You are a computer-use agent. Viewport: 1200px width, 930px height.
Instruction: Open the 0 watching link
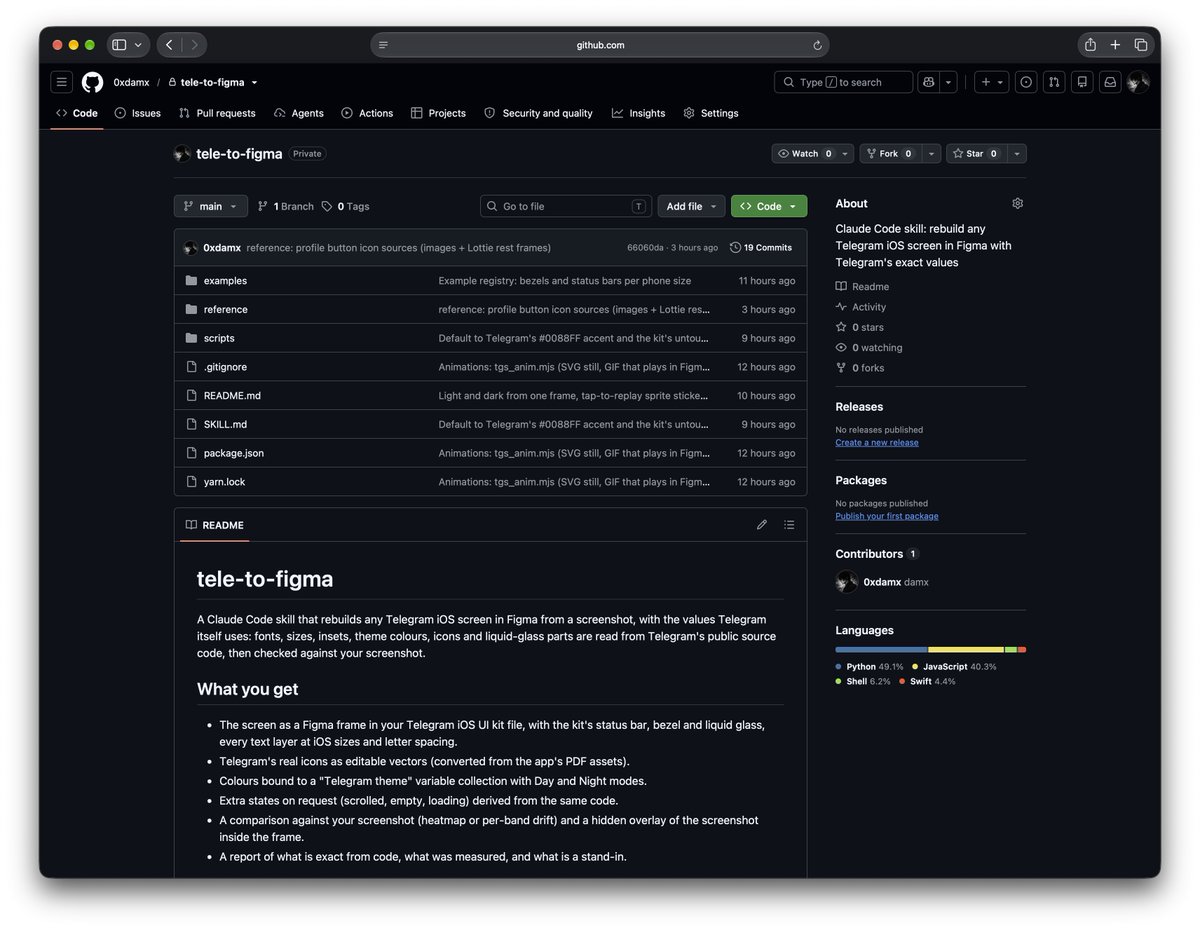click(x=869, y=348)
